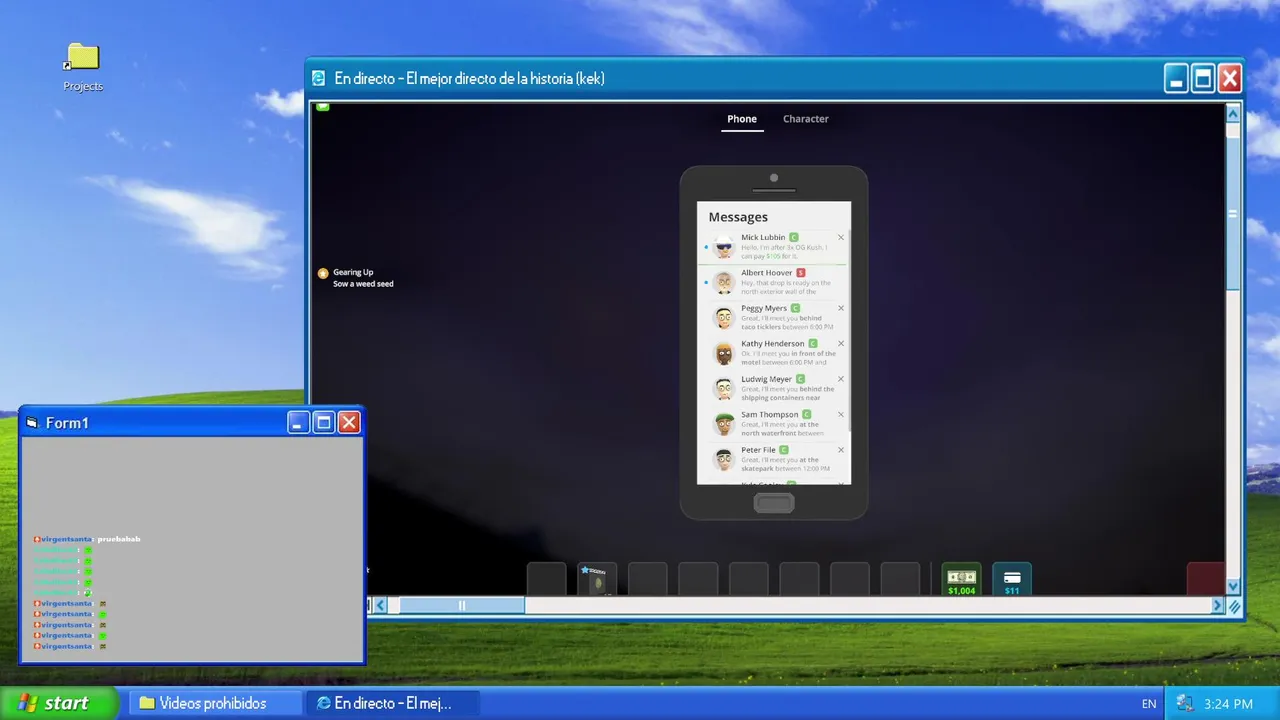Click the C badge beside Kathy Henderson
Image resolution: width=1280 pixels, height=720 pixels.
(813, 343)
